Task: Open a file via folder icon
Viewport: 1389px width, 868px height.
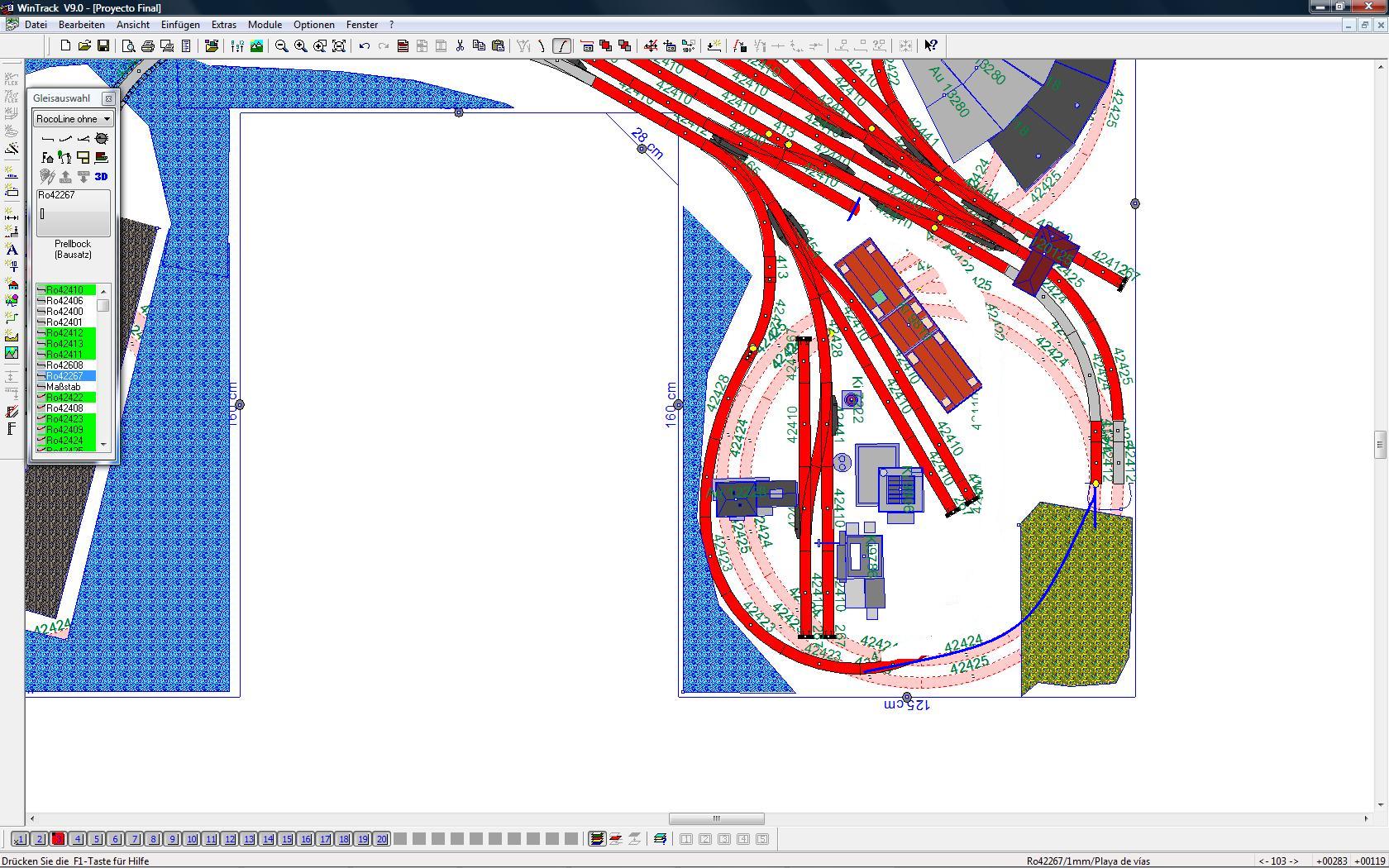Action: pos(84,46)
